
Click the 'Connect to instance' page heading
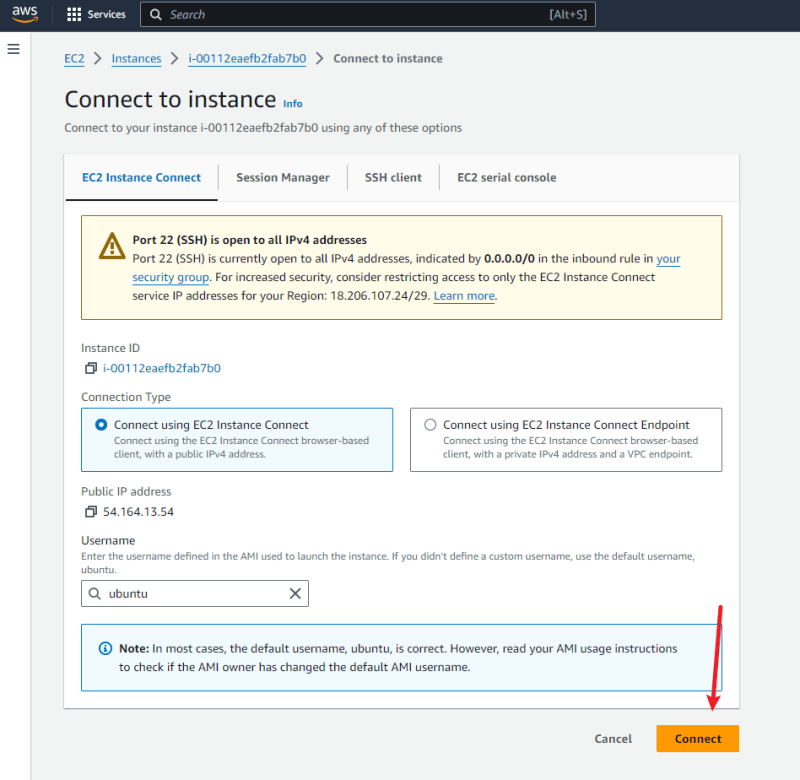click(170, 99)
